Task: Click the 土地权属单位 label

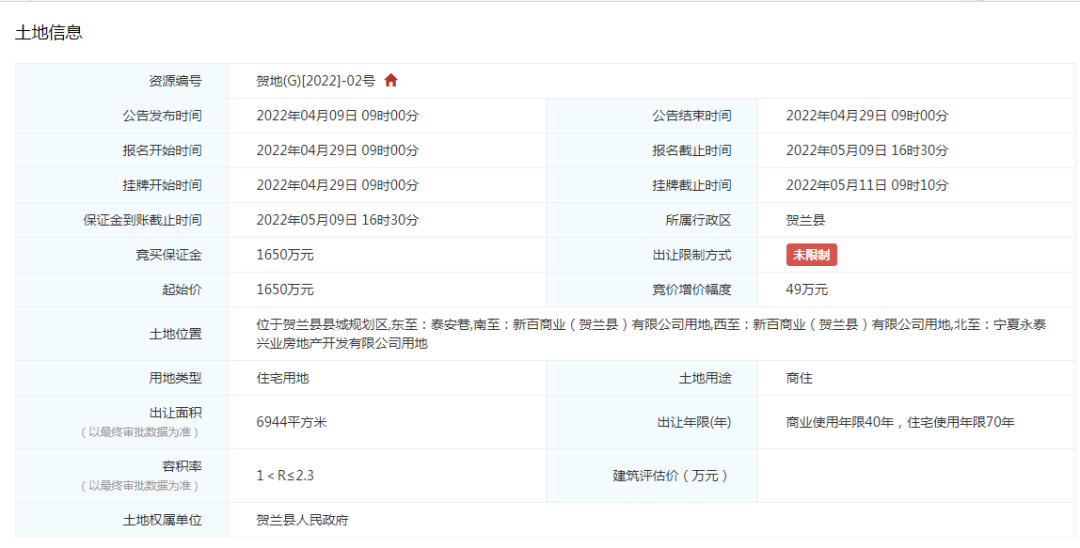Action: click(163, 520)
